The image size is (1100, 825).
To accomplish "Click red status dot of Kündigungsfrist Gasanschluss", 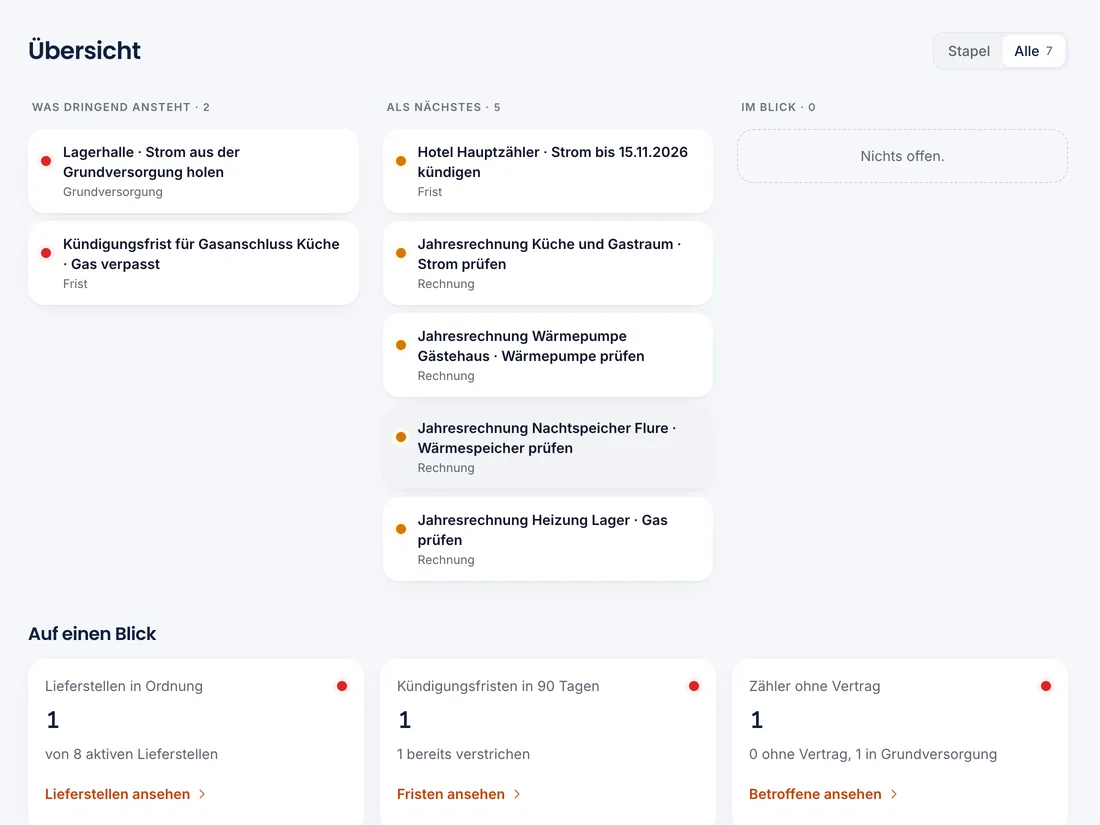I will (x=46, y=253).
